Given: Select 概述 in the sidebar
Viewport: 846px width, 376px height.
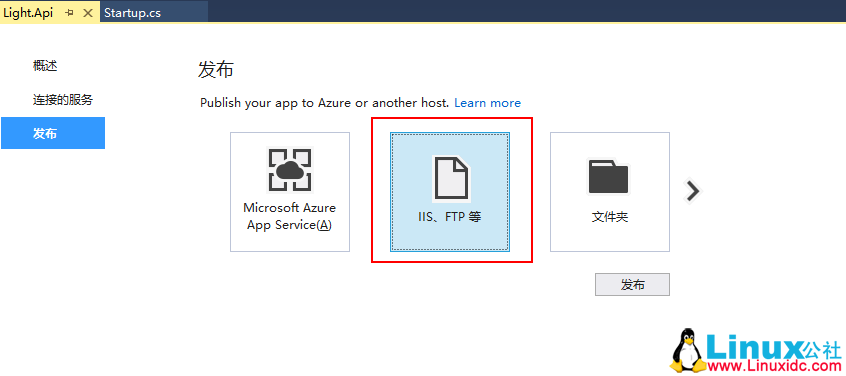Looking at the screenshot, I should (x=45, y=66).
